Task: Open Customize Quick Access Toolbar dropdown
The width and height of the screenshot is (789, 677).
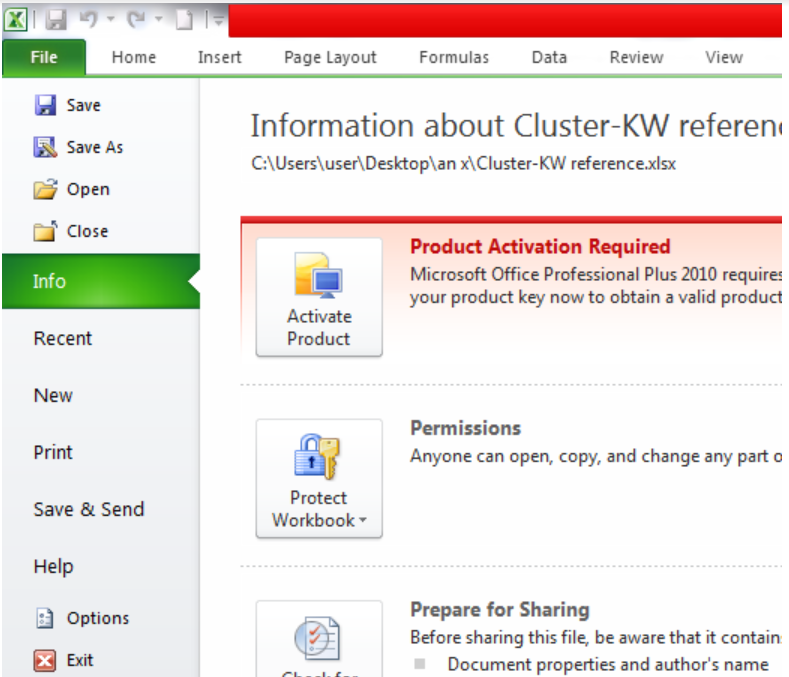Action: pos(219,21)
